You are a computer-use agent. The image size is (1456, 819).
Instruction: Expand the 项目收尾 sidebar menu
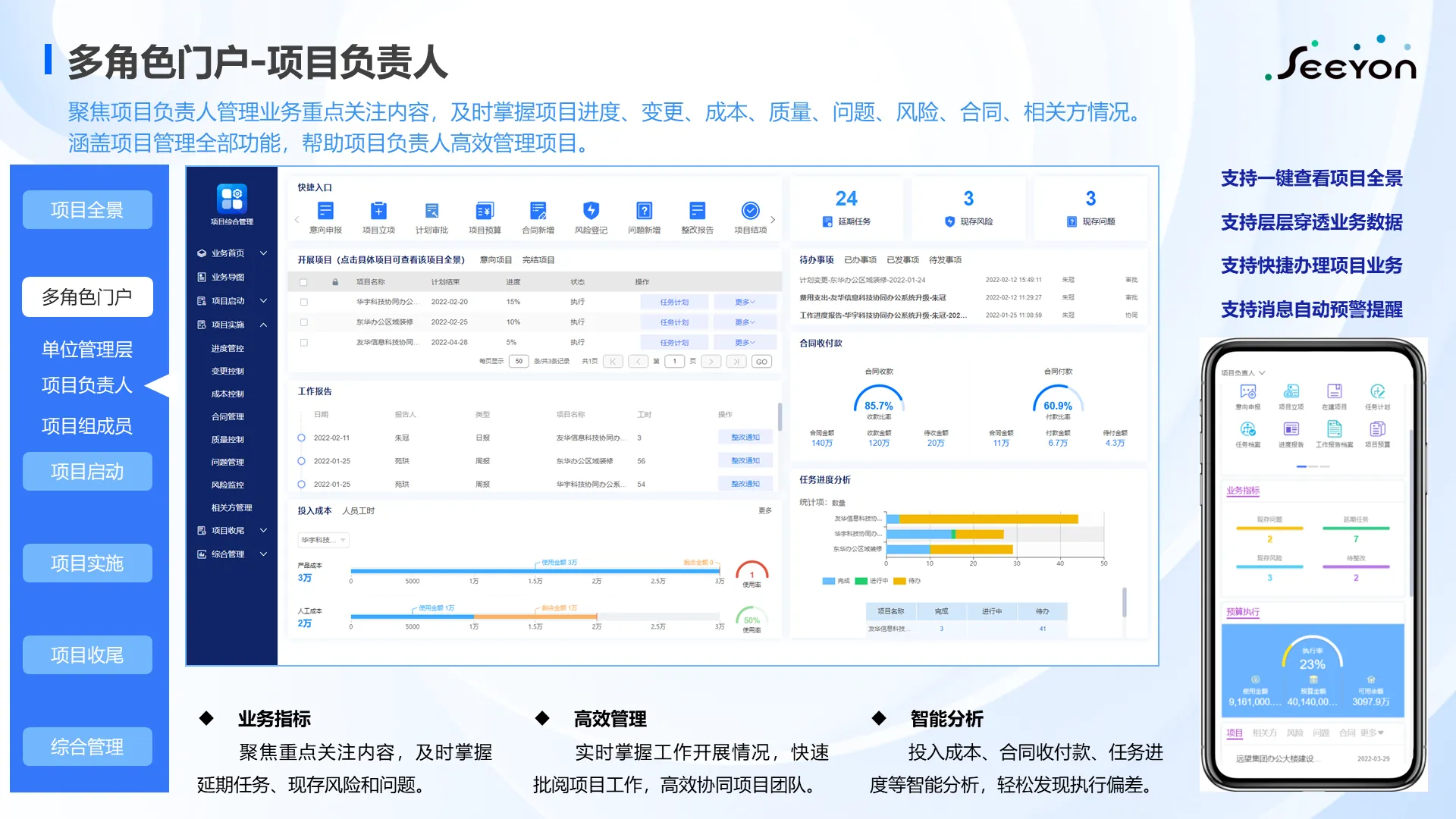pos(263,531)
